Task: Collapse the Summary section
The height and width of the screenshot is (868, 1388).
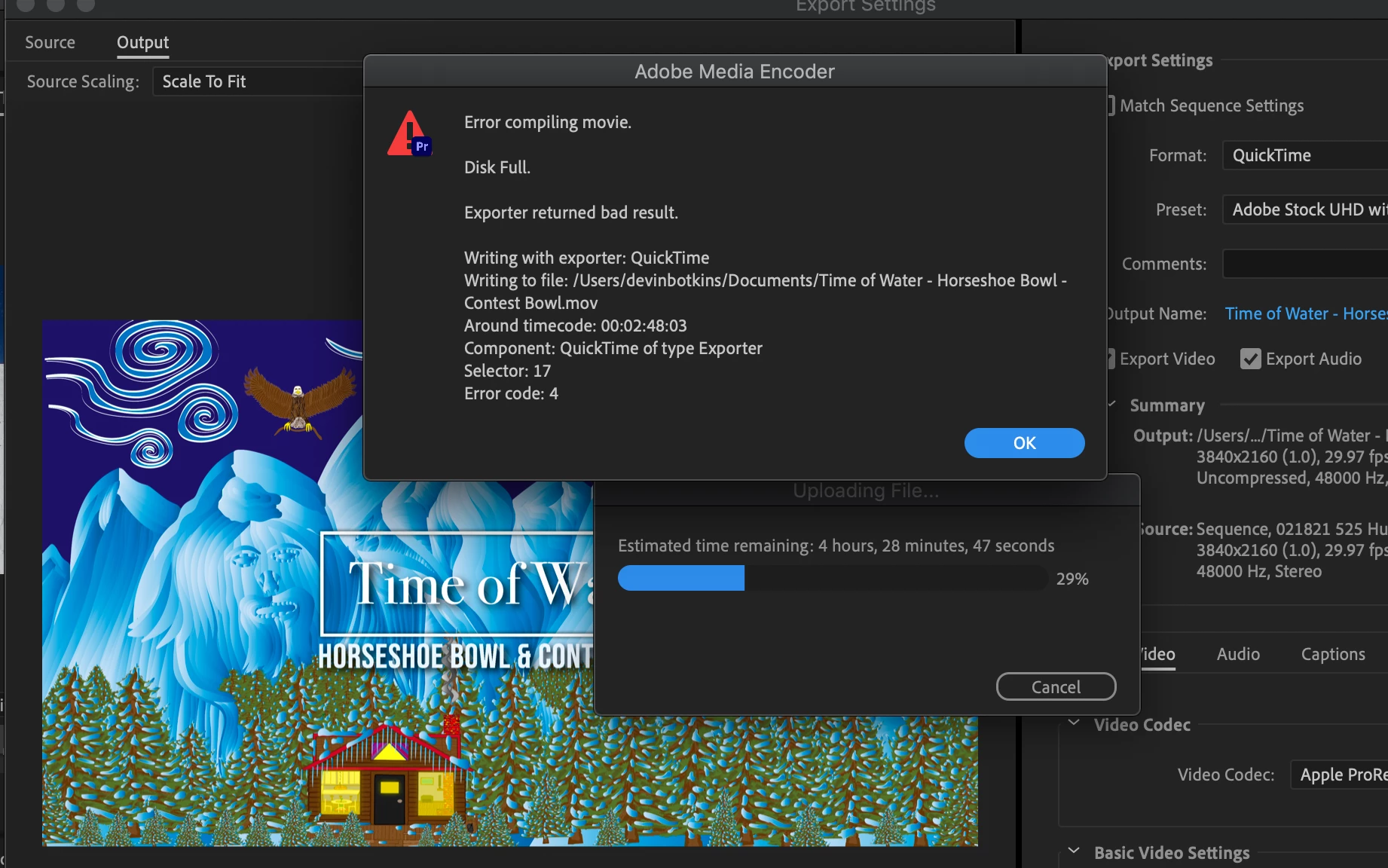Action: click(1111, 405)
